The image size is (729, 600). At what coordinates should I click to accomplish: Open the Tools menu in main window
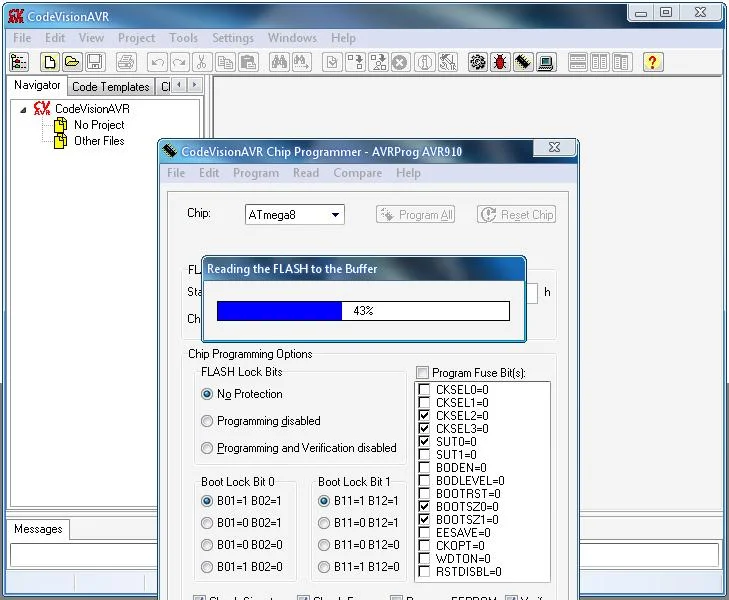(183, 38)
